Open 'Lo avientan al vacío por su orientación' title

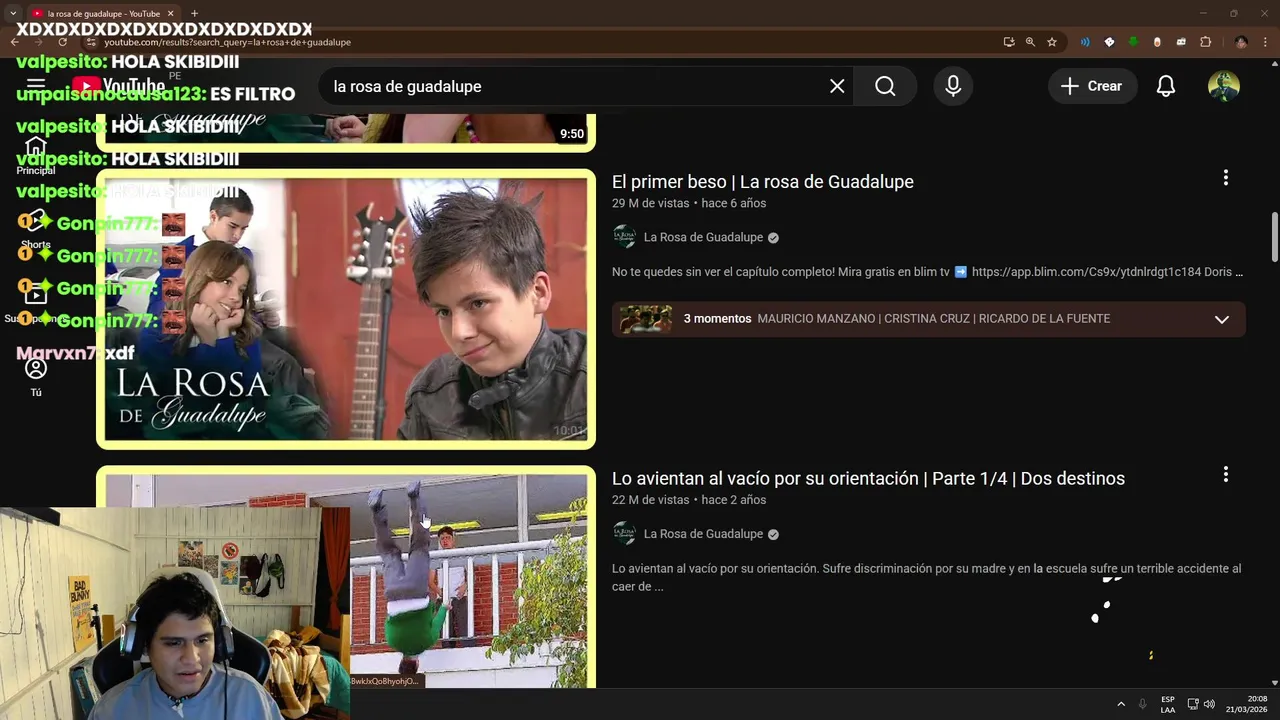tap(868, 478)
